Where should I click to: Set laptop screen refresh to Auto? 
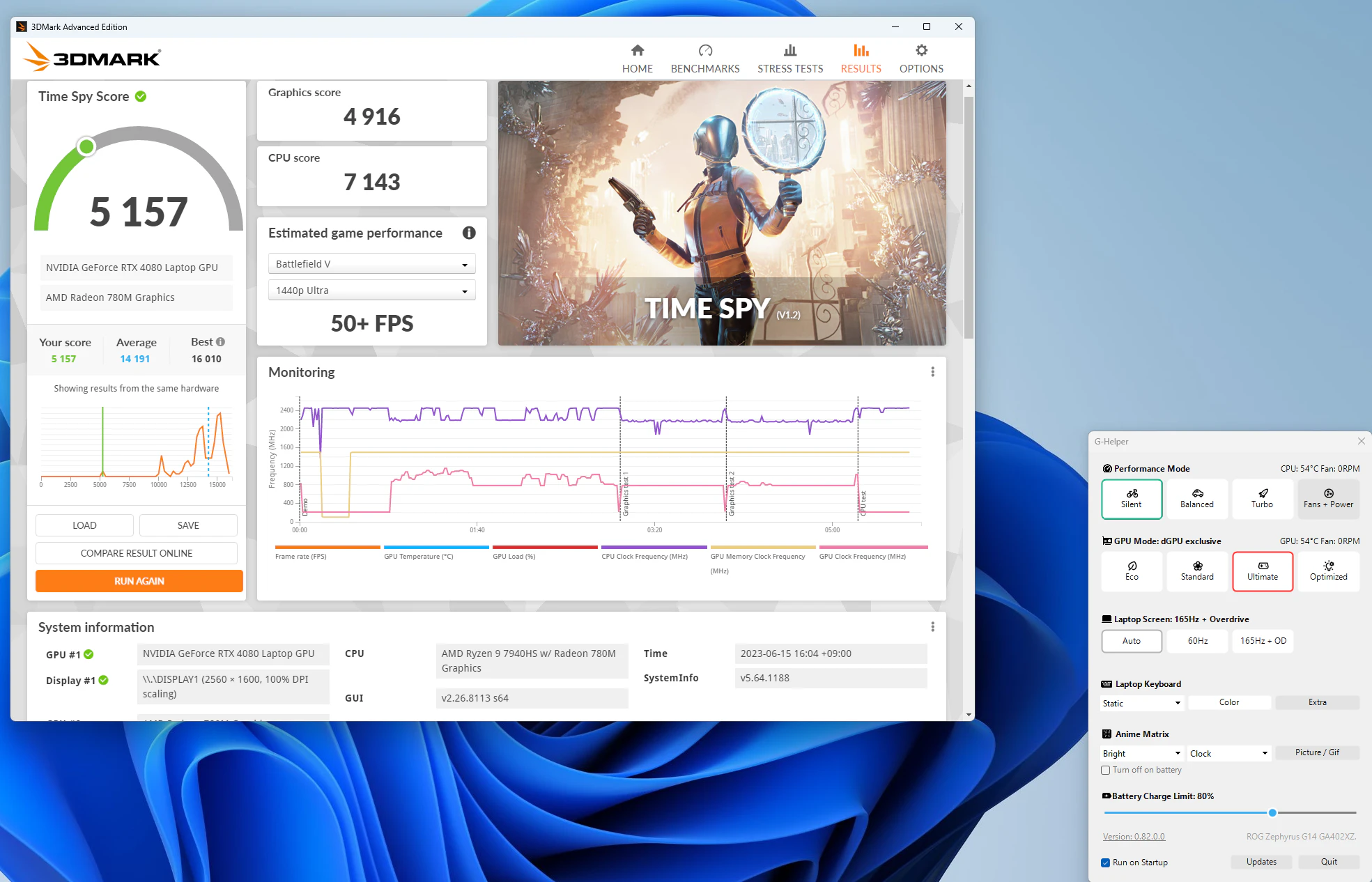click(x=1132, y=641)
